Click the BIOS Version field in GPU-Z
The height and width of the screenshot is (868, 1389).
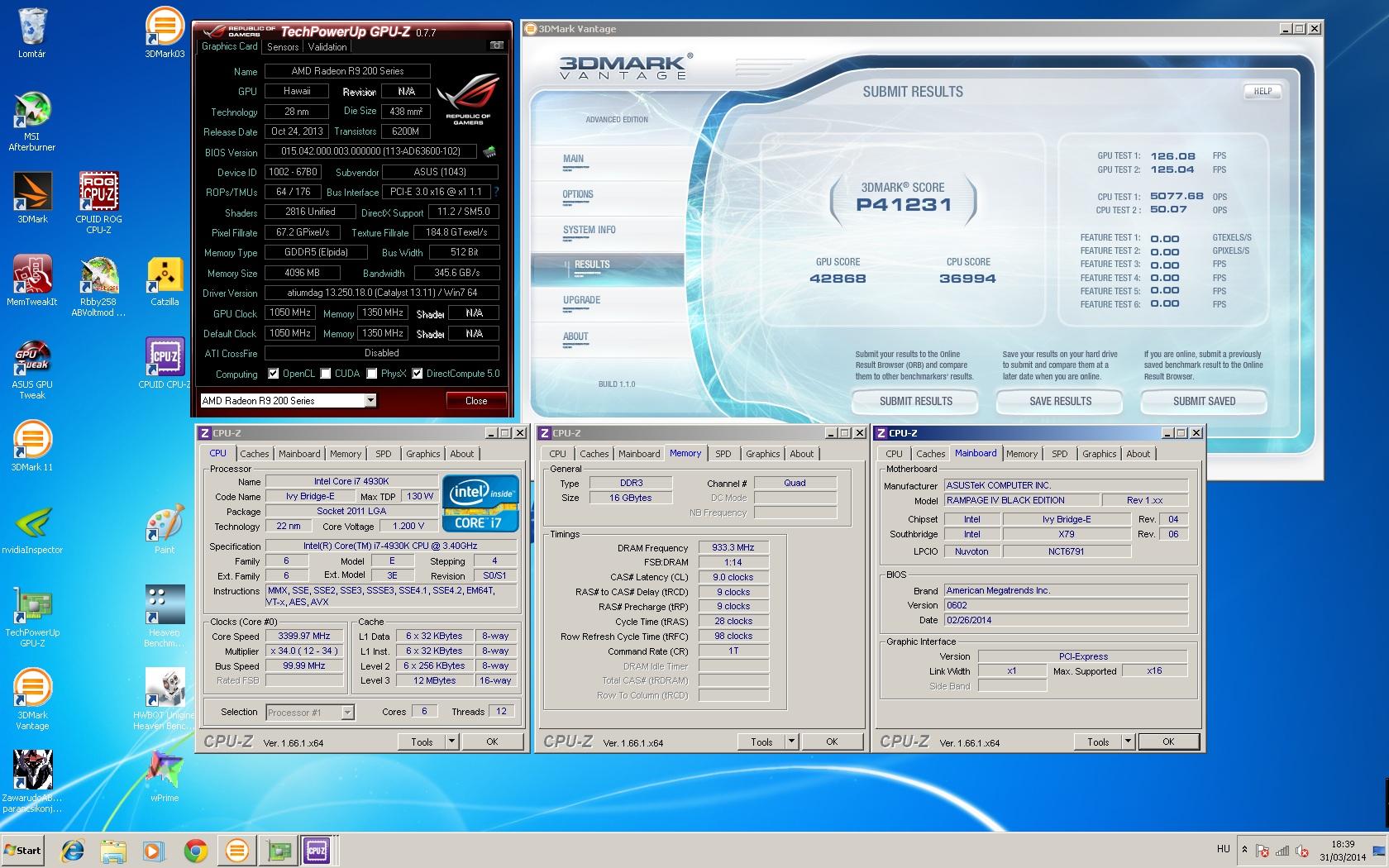pos(370,152)
